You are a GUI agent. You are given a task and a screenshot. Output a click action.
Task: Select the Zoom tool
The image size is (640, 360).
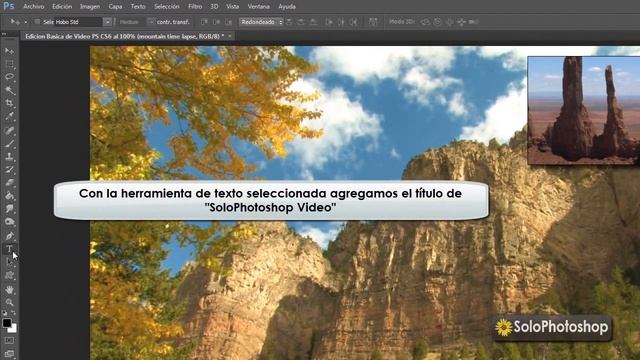click(9, 302)
